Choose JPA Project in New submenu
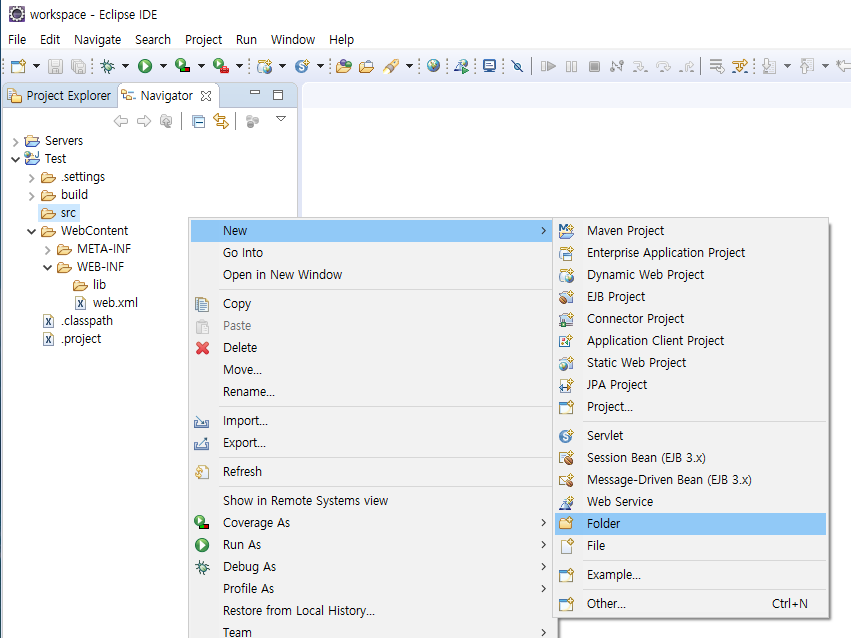Image resolution: width=851 pixels, height=638 pixels. click(x=690, y=385)
